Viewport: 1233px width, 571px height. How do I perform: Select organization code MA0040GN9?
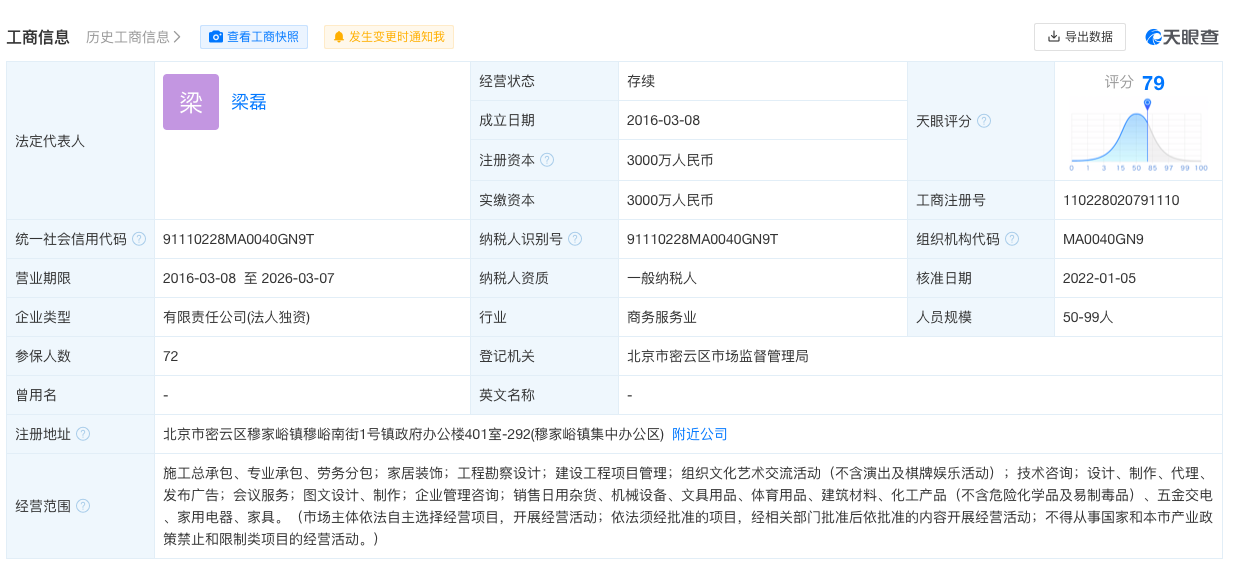pos(1103,239)
